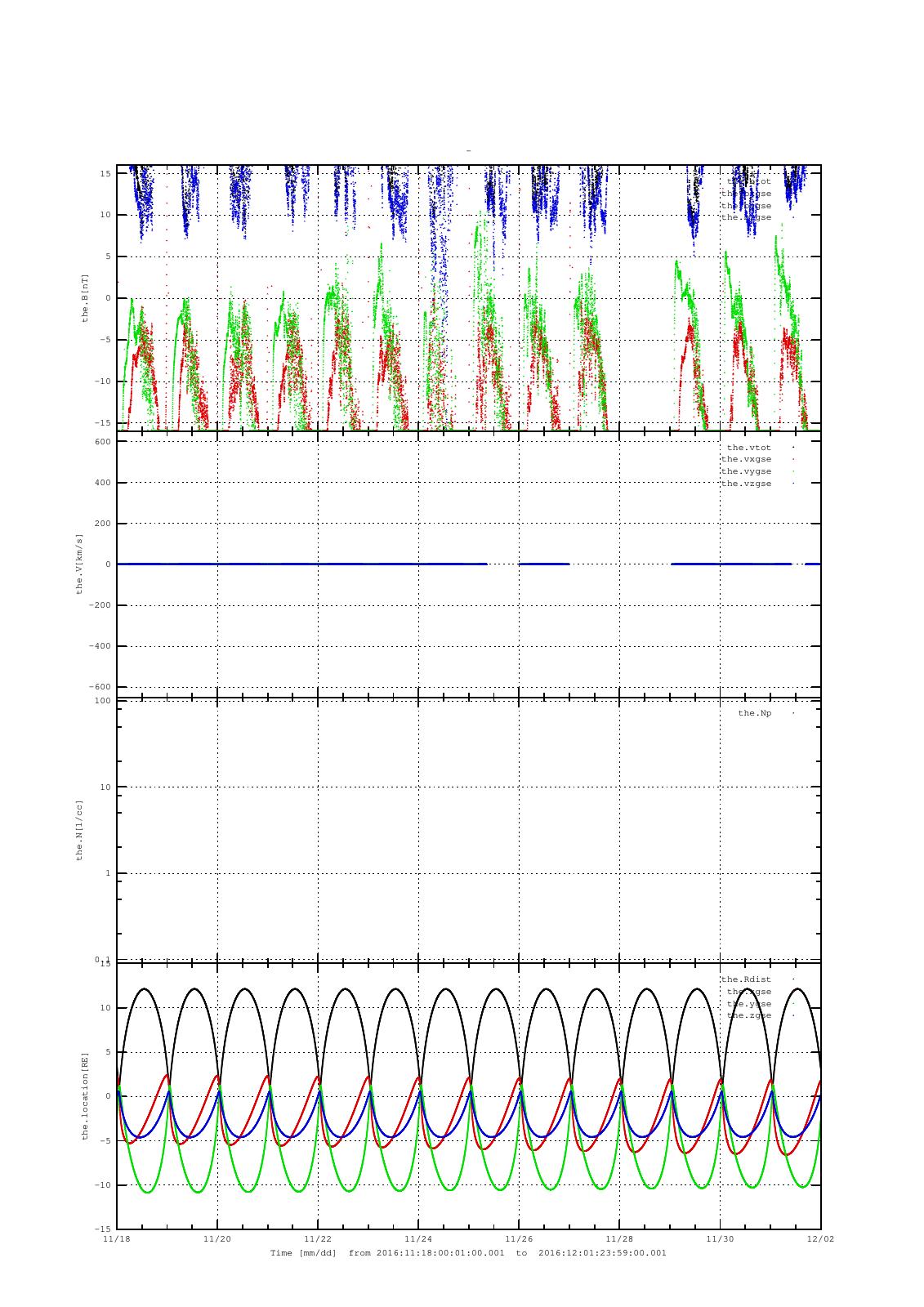The width and height of the screenshot is (924, 1307).
Task: Click the 11/28 date tick label
Action: point(619,1238)
